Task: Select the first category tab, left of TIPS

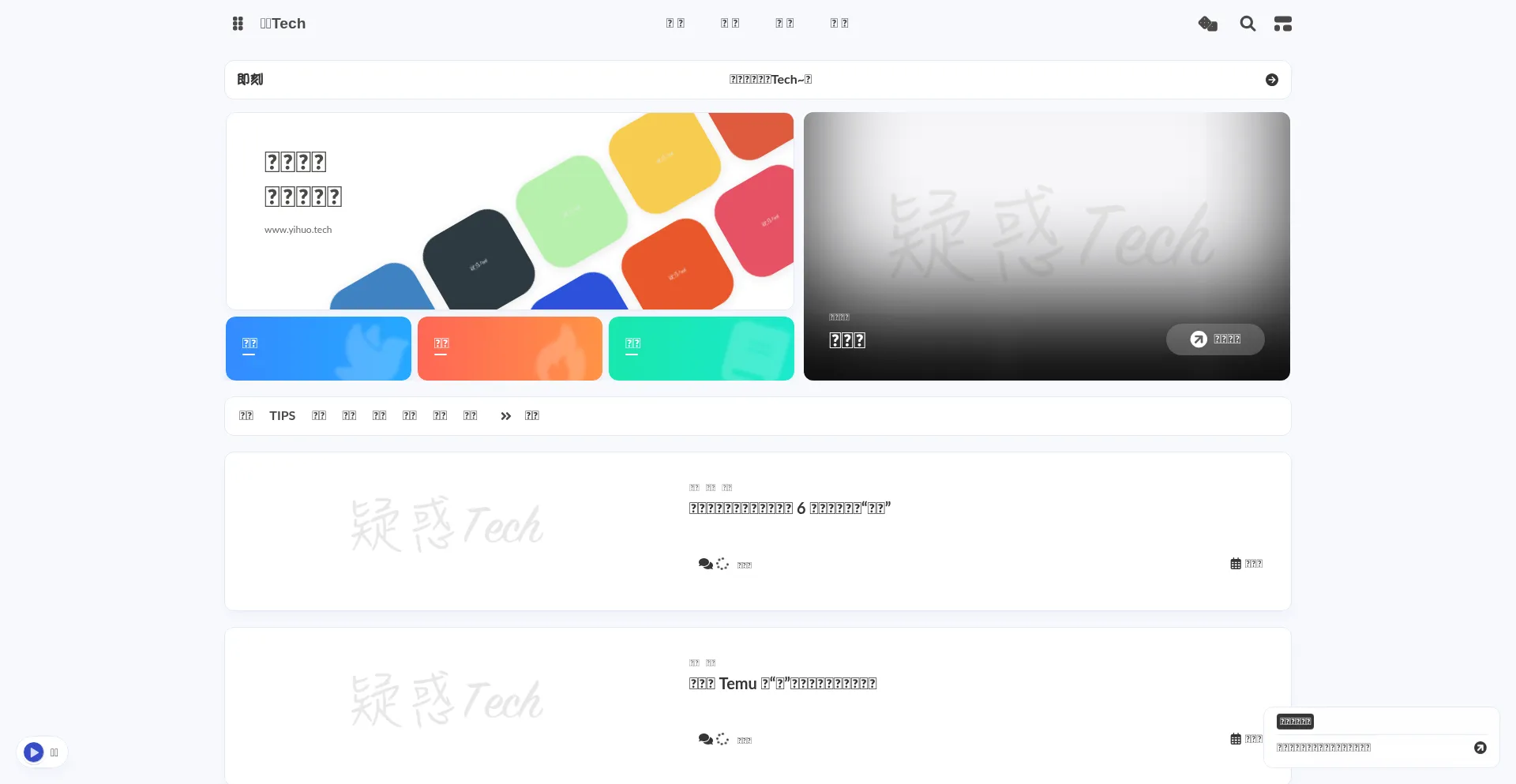Action: click(246, 416)
